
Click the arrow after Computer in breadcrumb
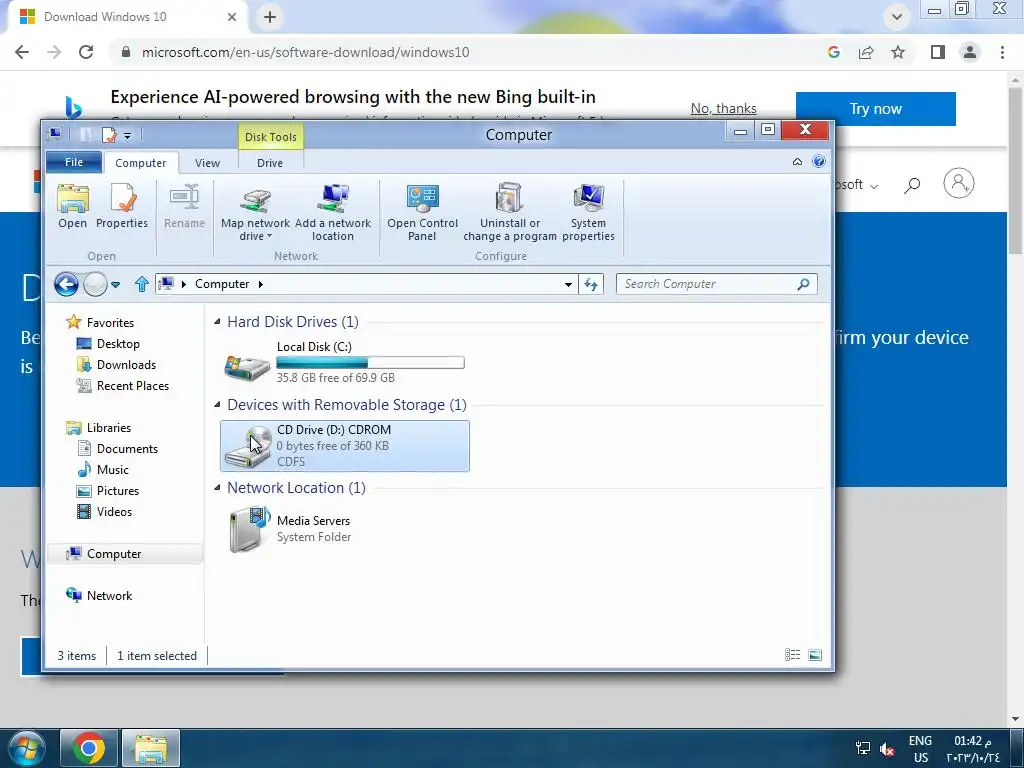261,284
